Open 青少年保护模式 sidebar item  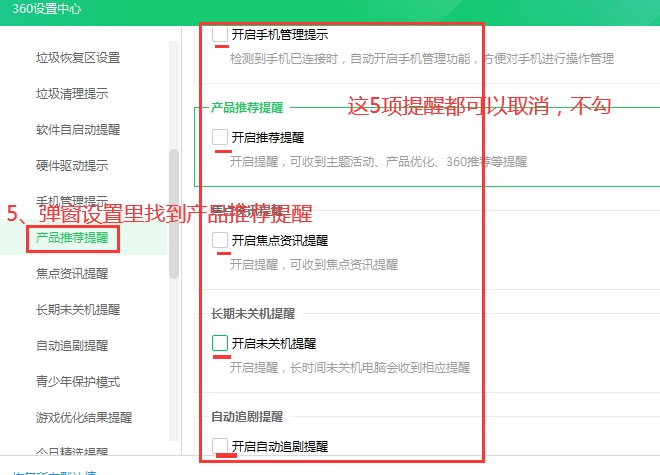click(x=78, y=382)
